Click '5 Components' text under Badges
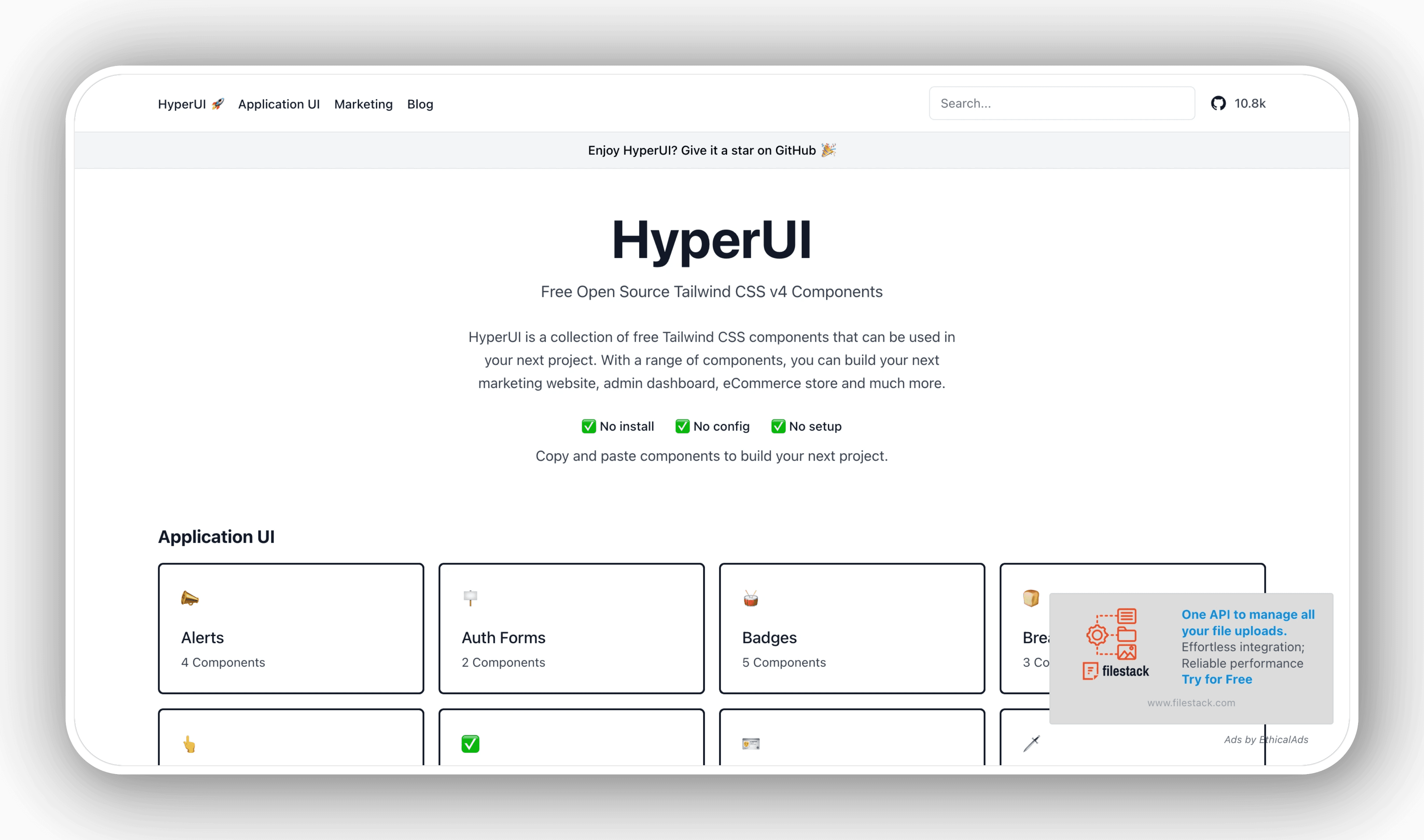This screenshot has width=1424, height=840. [x=784, y=662]
